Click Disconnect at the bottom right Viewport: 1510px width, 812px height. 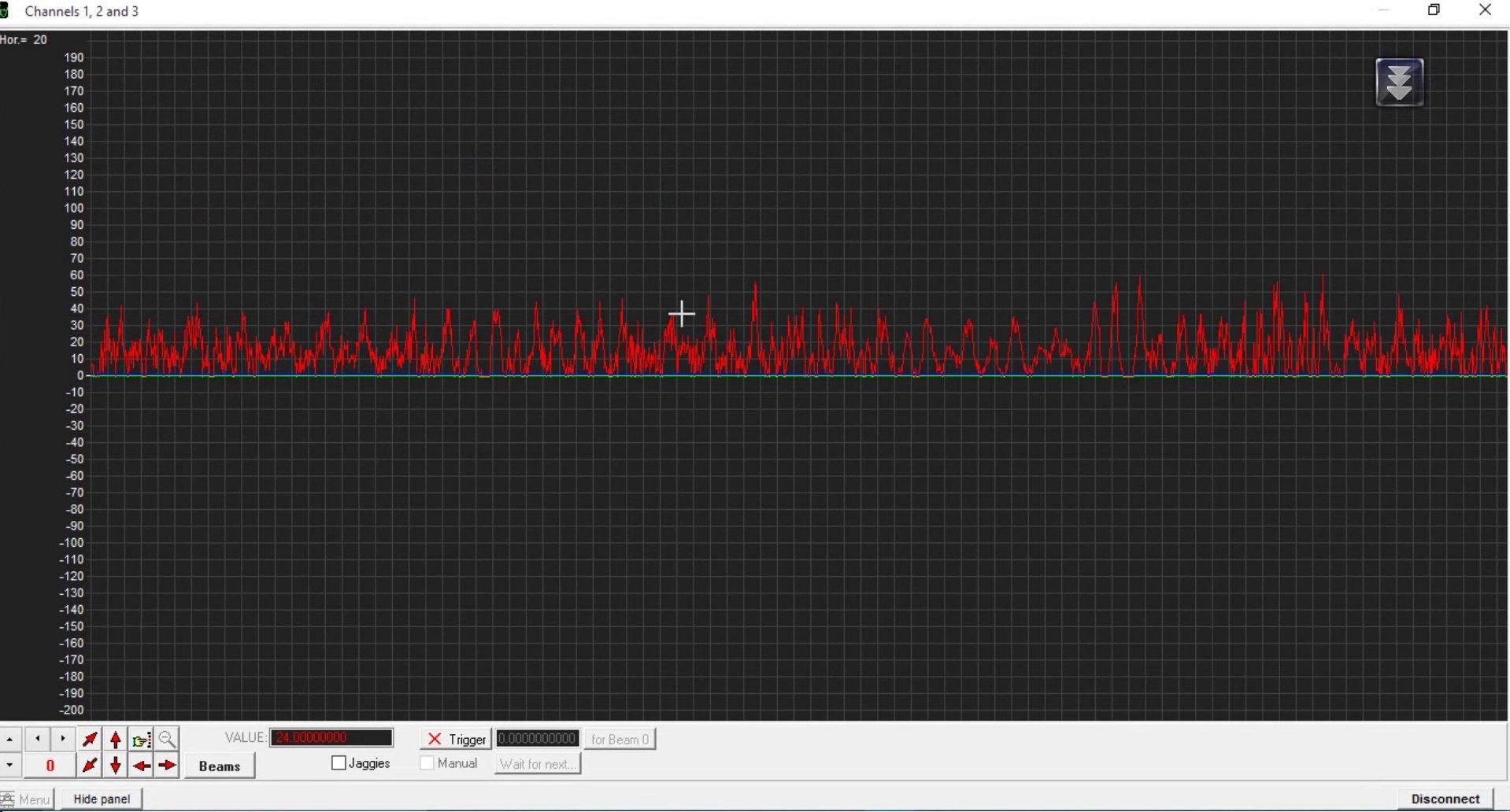[x=1445, y=798]
